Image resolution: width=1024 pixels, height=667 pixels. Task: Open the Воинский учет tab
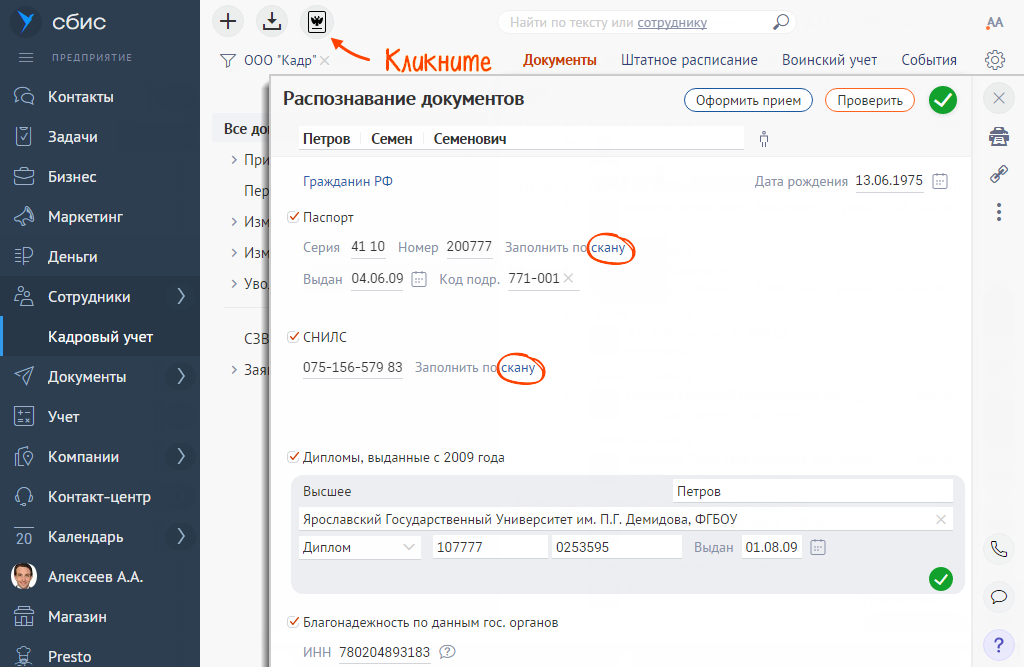tap(829, 60)
